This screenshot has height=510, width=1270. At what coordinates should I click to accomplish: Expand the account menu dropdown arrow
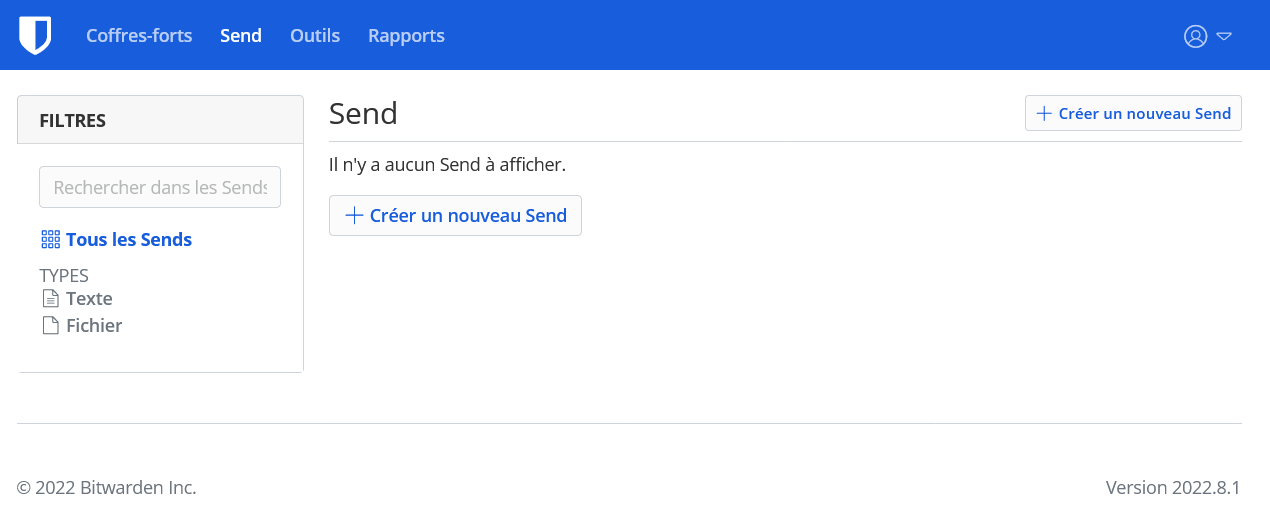pos(1224,36)
